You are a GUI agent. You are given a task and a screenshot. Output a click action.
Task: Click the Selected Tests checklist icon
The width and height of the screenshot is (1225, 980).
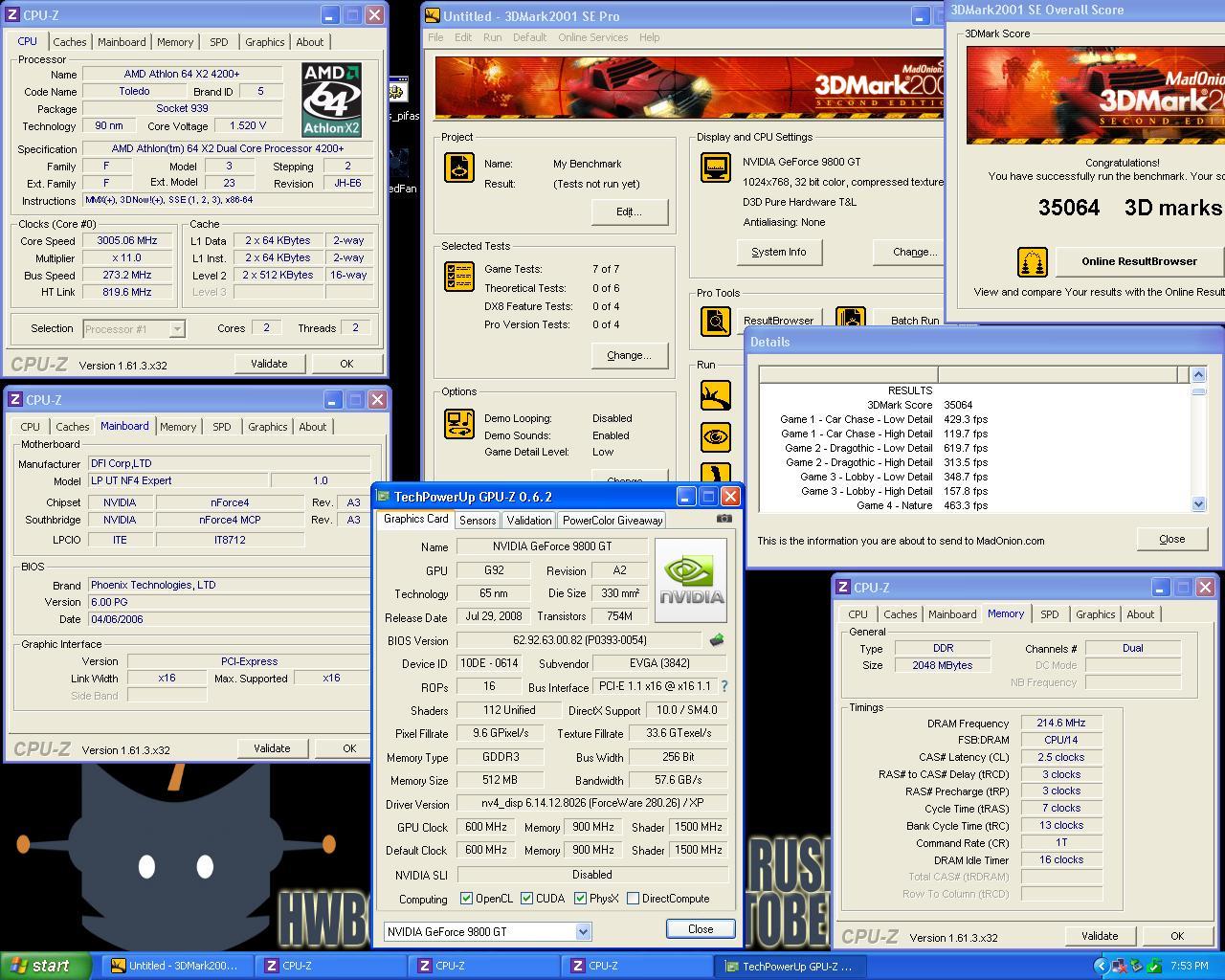click(459, 277)
